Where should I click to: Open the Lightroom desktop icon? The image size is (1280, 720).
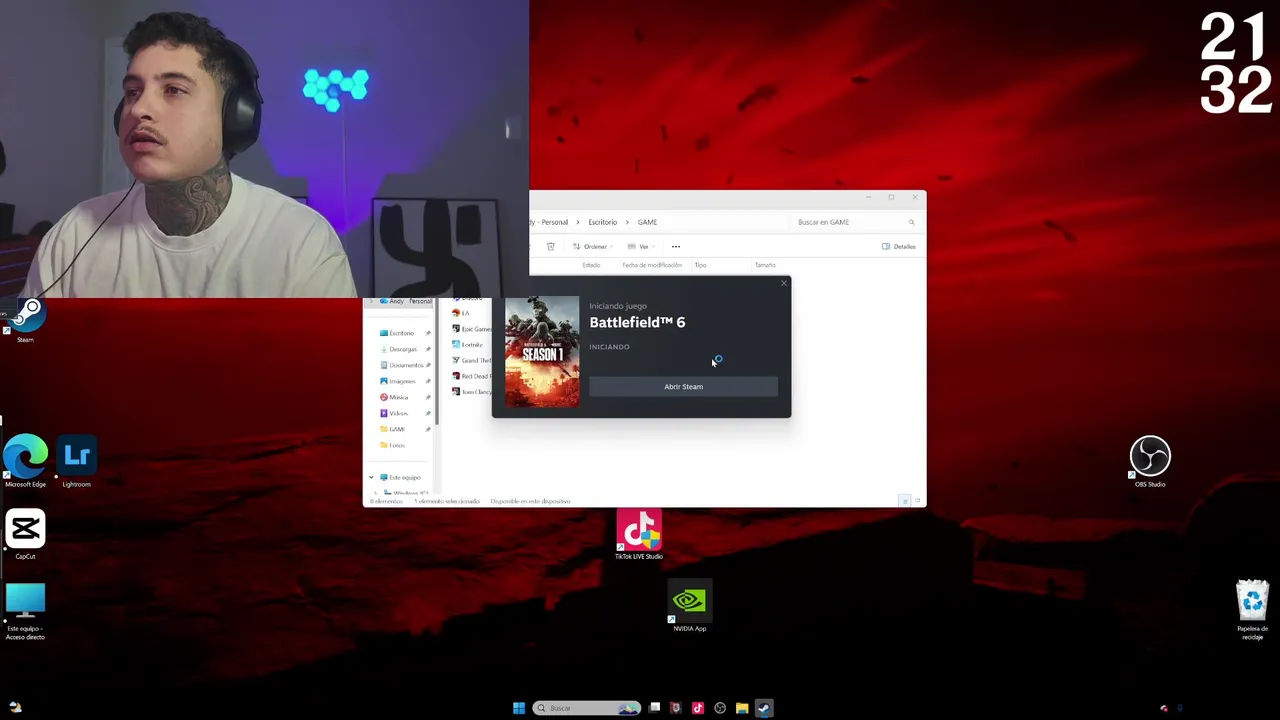point(76,459)
